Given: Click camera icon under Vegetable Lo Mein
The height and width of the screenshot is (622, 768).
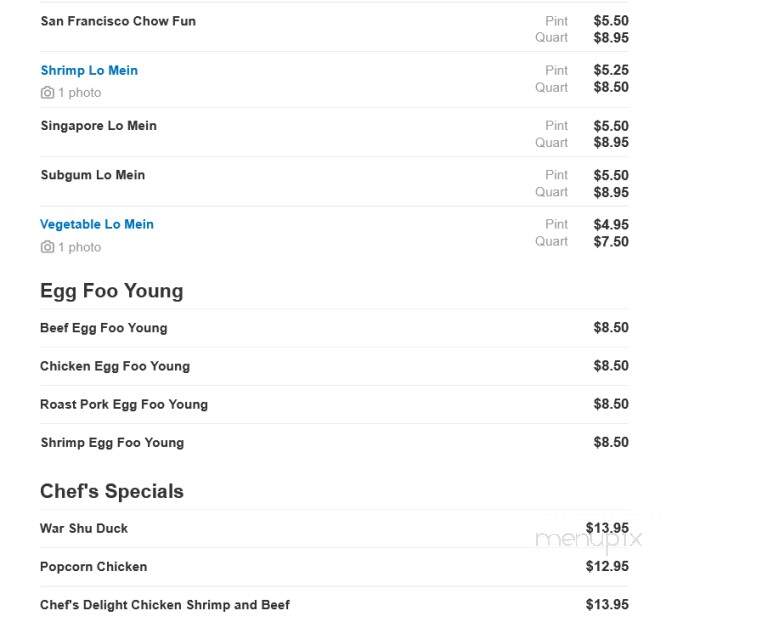Looking at the screenshot, I should tap(47, 247).
